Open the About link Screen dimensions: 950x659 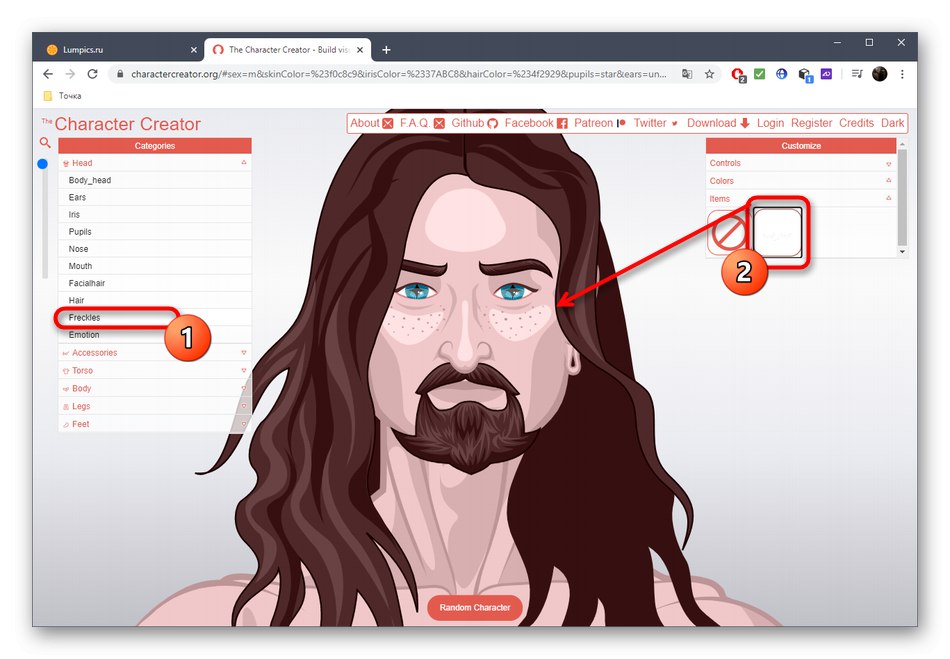[x=371, y=123]
